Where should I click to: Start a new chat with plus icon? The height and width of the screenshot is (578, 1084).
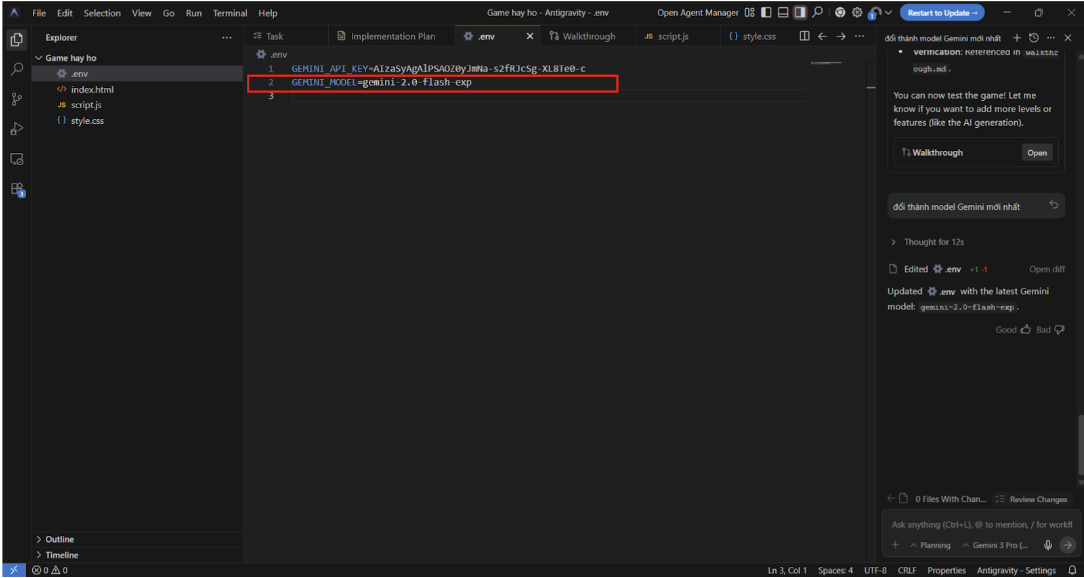pyautogui.click(x=1017, y=37)
